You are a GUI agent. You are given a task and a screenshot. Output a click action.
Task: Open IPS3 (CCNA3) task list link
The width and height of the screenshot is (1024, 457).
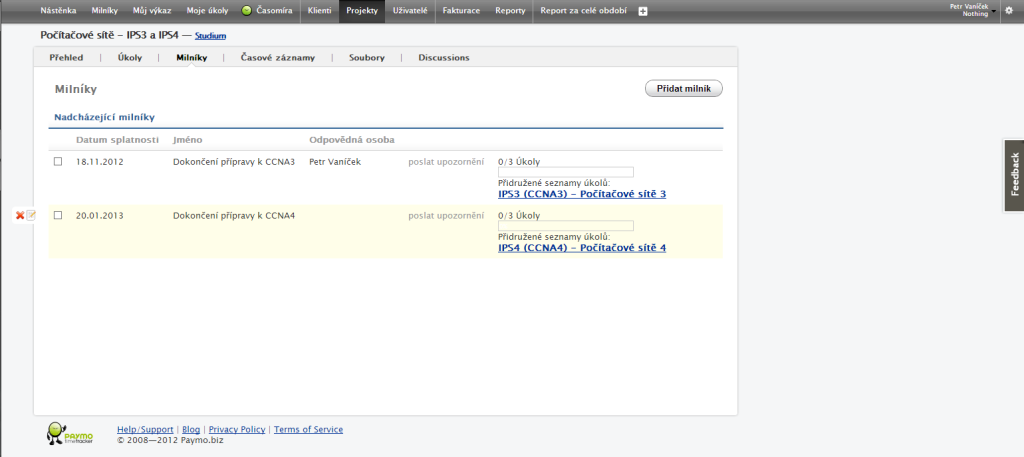(x=582, y=194)
